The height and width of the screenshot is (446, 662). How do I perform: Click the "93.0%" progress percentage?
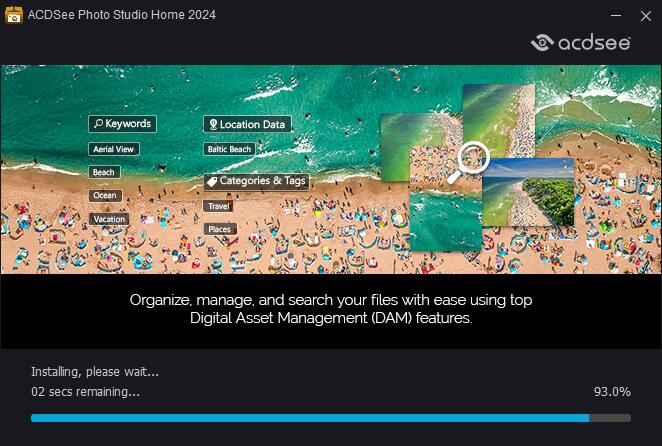(x=612, y=392)
